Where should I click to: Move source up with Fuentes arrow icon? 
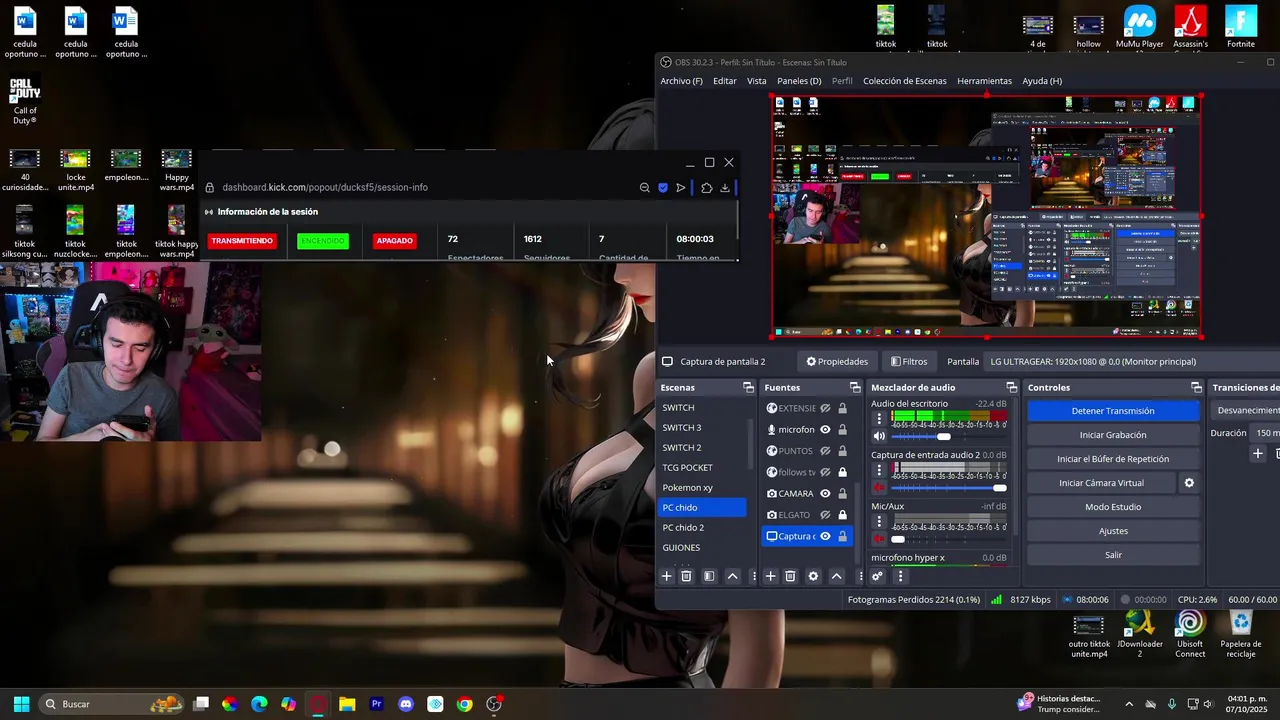click(x=837, y=576)
